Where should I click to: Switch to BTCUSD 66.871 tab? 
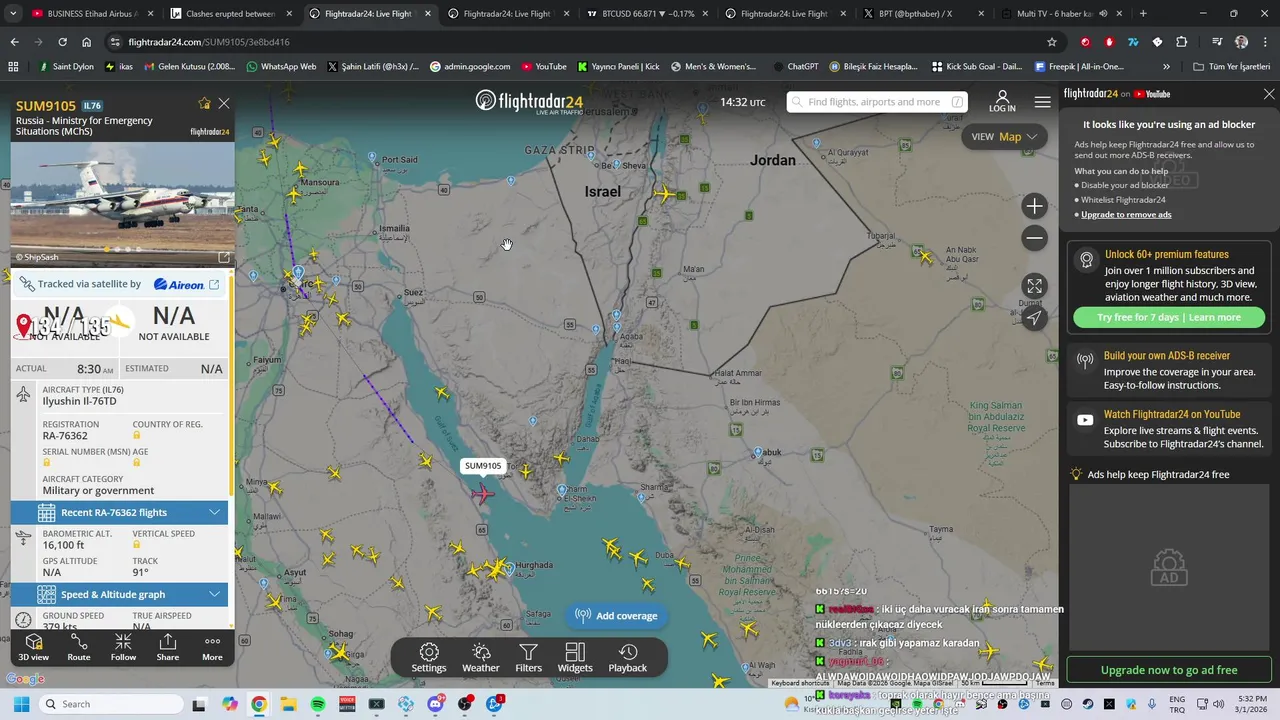(647, 14)
